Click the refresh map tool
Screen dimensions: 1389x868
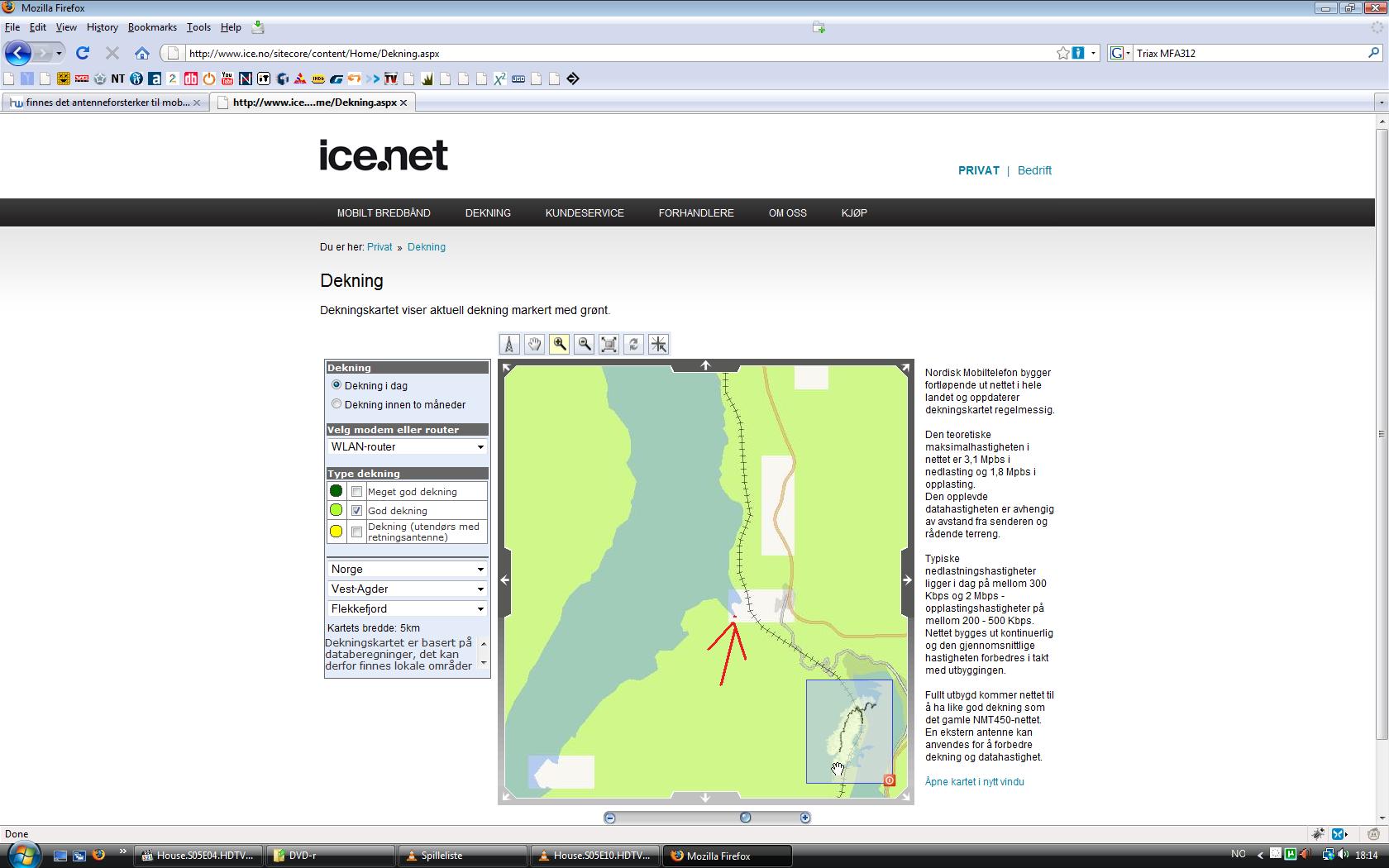[x=633, y=345]
